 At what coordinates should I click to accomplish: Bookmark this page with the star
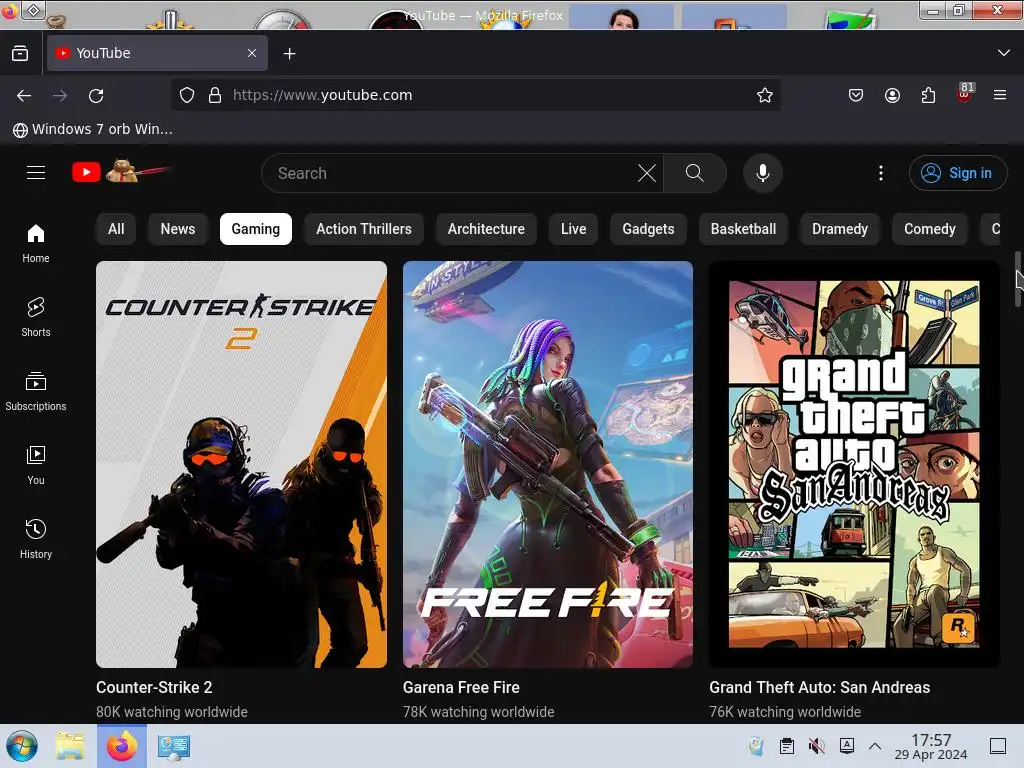click(765, 95)
